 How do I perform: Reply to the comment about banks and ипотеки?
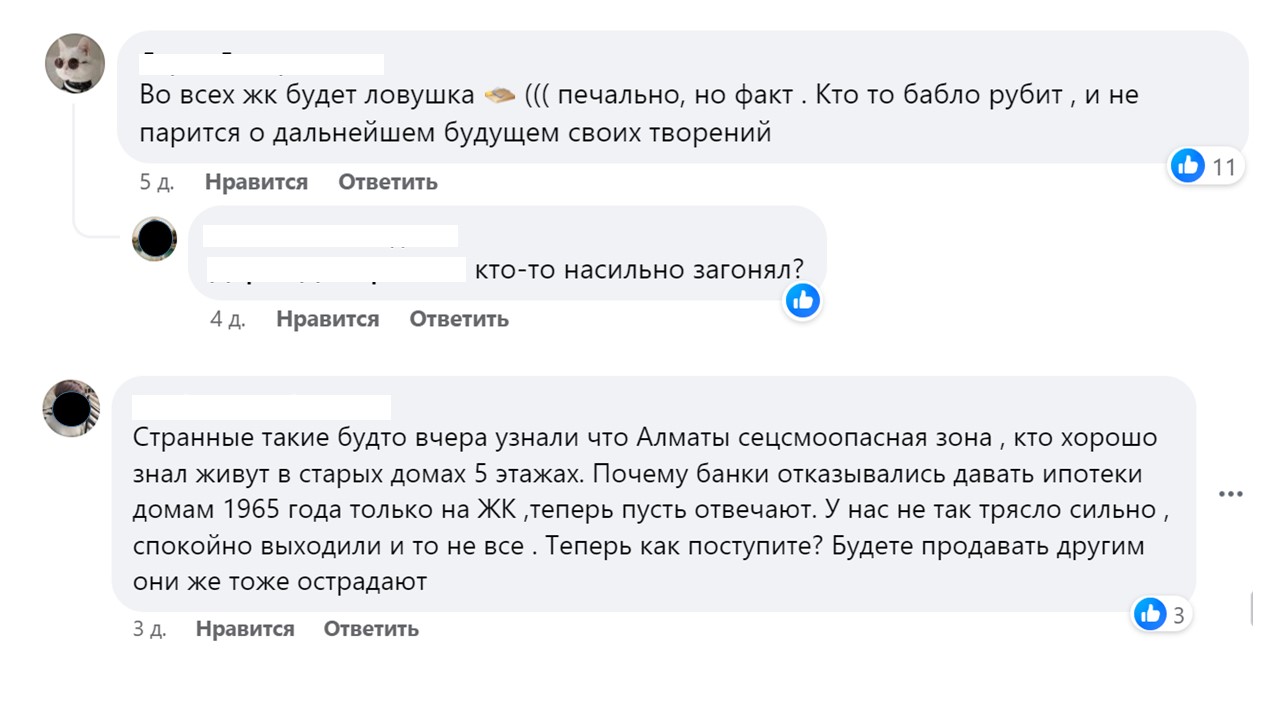(371, 629)
